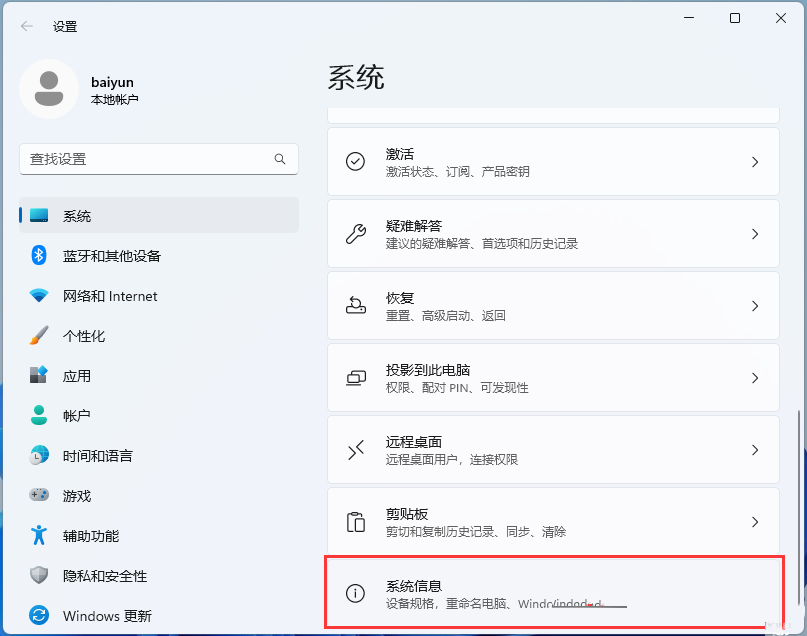The height and width of the screenshot is (636, 807).
Task: Expand the 远程桌面 row chevron
Action: click(757, 449)
